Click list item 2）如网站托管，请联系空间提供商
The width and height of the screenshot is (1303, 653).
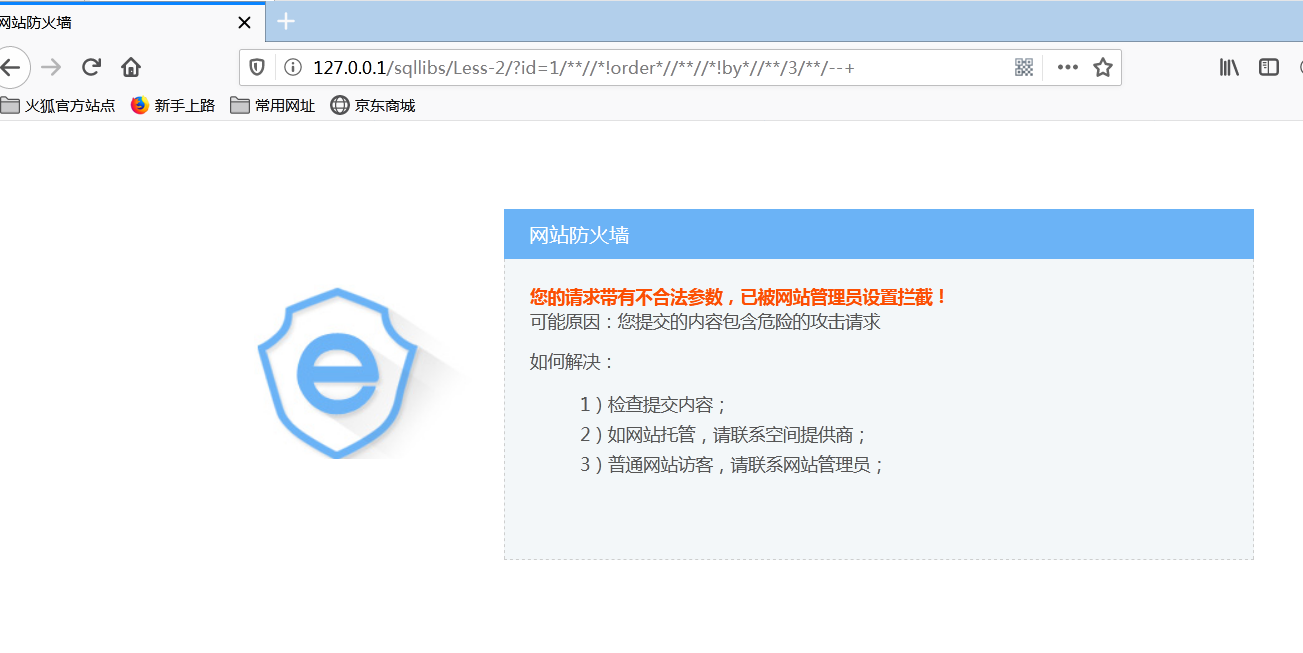(724, 435)
